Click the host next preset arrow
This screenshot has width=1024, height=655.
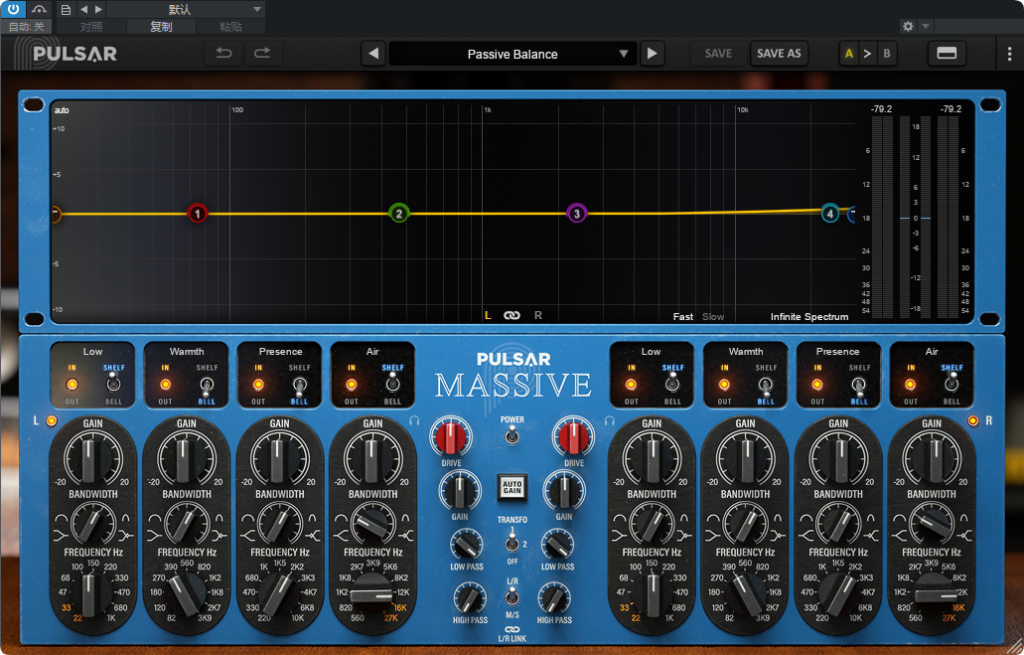click(99, 9)
